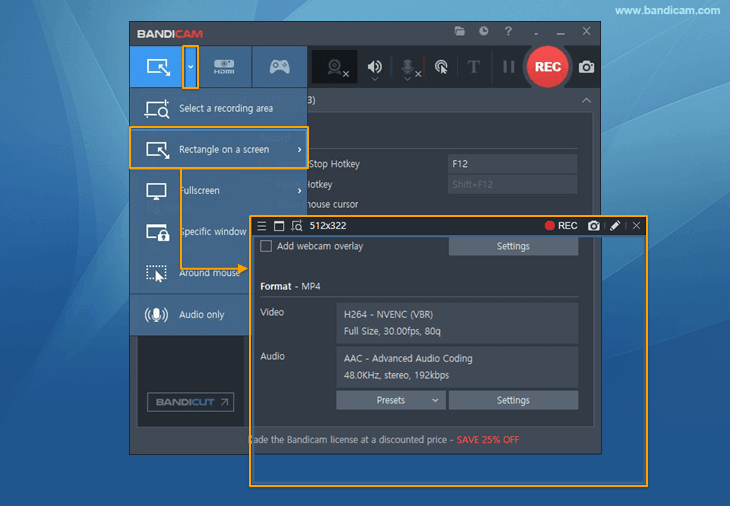Screen dimensions: 730x506
Task: Choose Rectangle on a screen menu item
Action: [218, 149]
